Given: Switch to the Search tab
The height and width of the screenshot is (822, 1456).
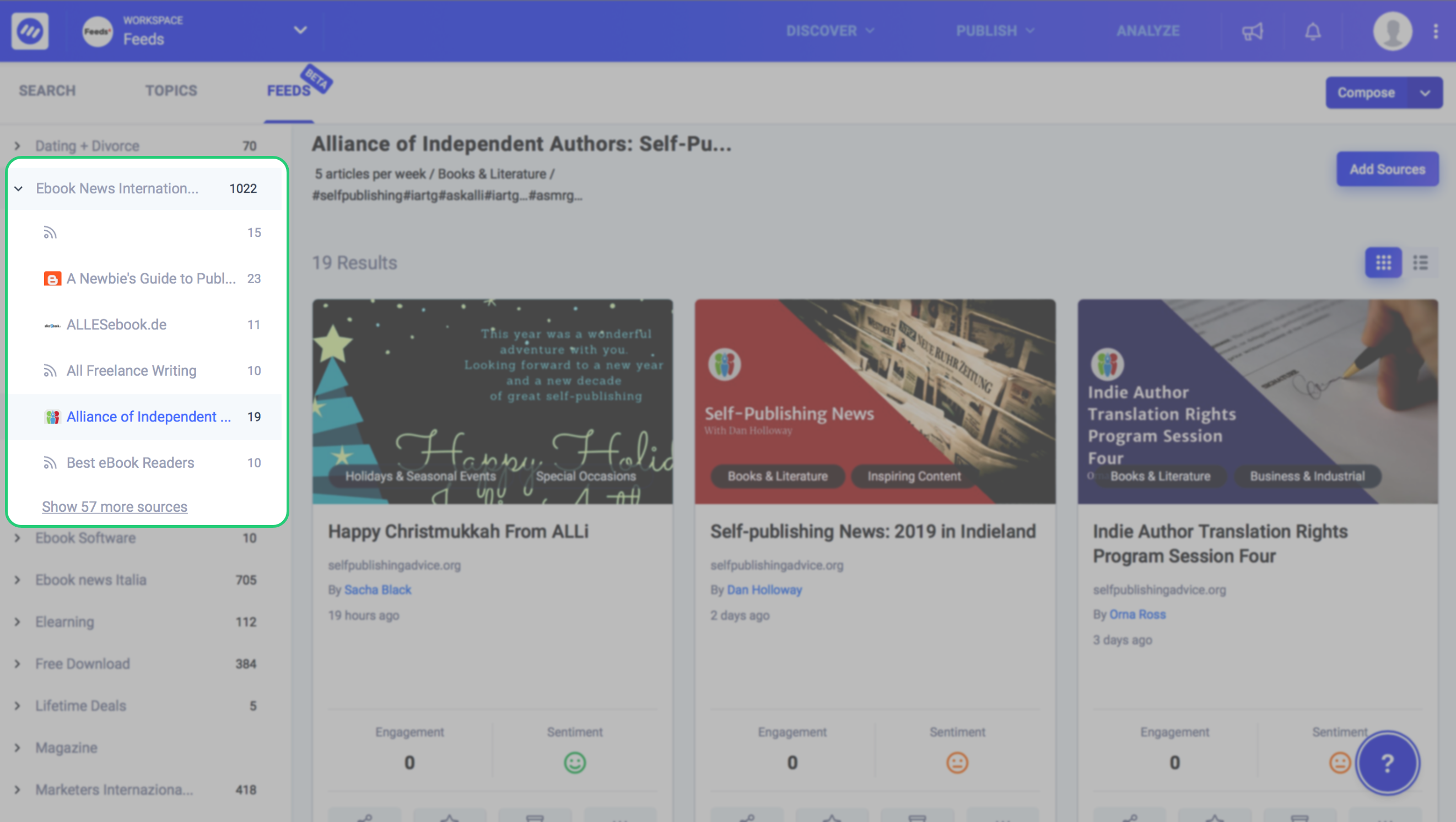Looking at the screenshot, I should coord(47,90).
